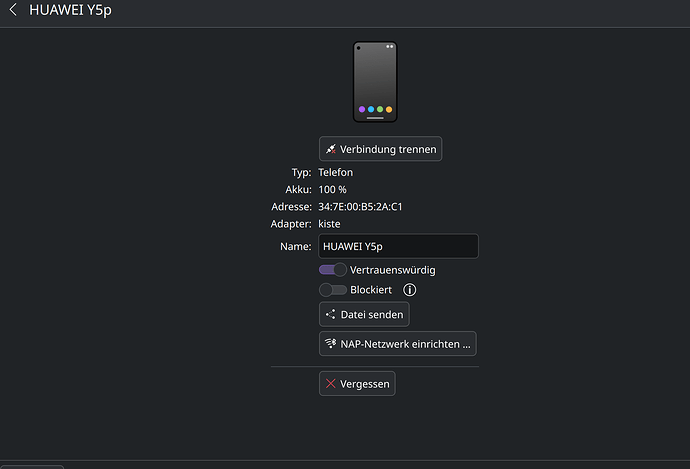
Task: Enable the Blockiert switch
Action: pos(333,290)
